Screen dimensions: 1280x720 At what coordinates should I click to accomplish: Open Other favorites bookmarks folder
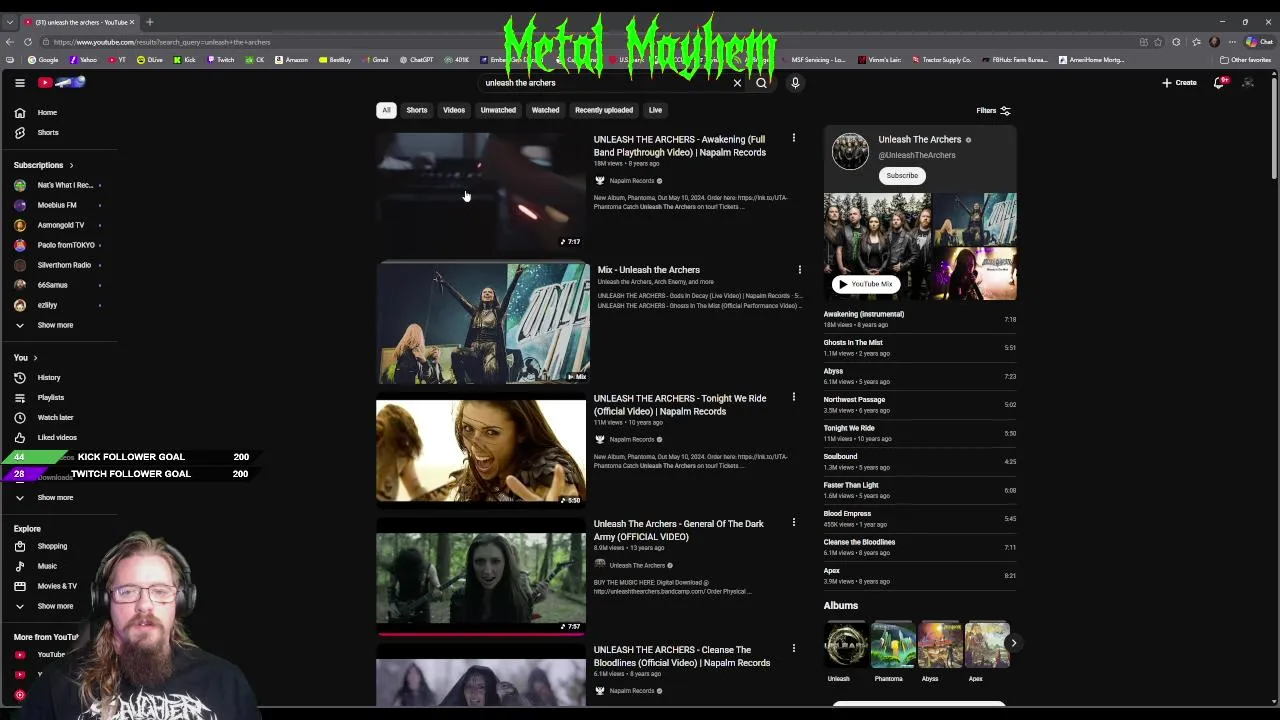[x=1245, y=60]
